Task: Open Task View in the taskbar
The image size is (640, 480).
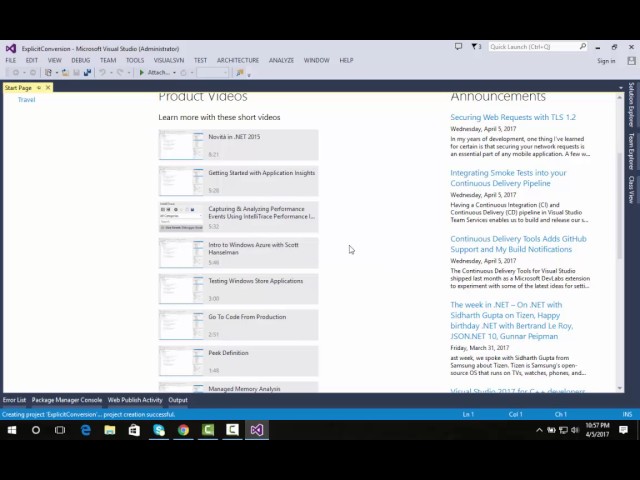Action: 60,430
